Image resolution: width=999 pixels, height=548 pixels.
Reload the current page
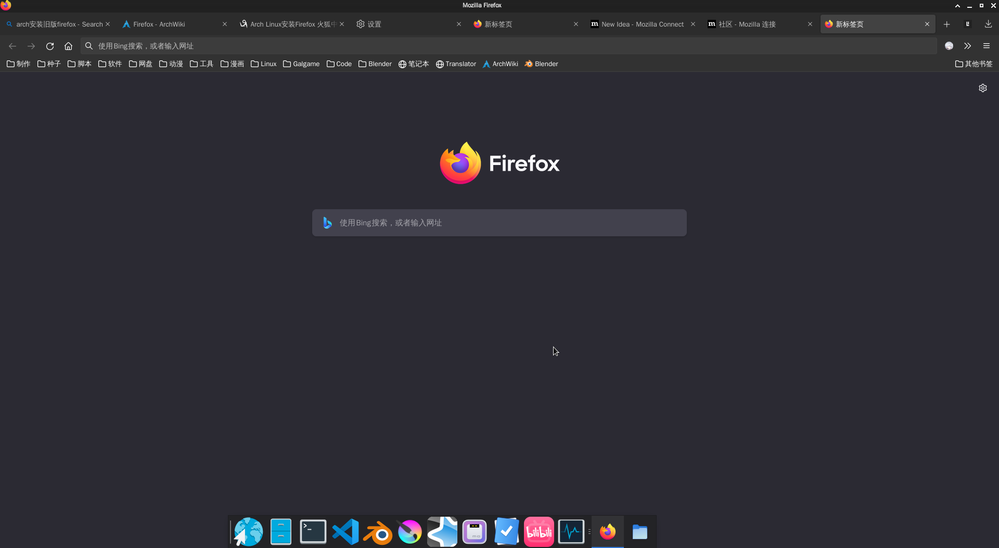tap(50, 46)
